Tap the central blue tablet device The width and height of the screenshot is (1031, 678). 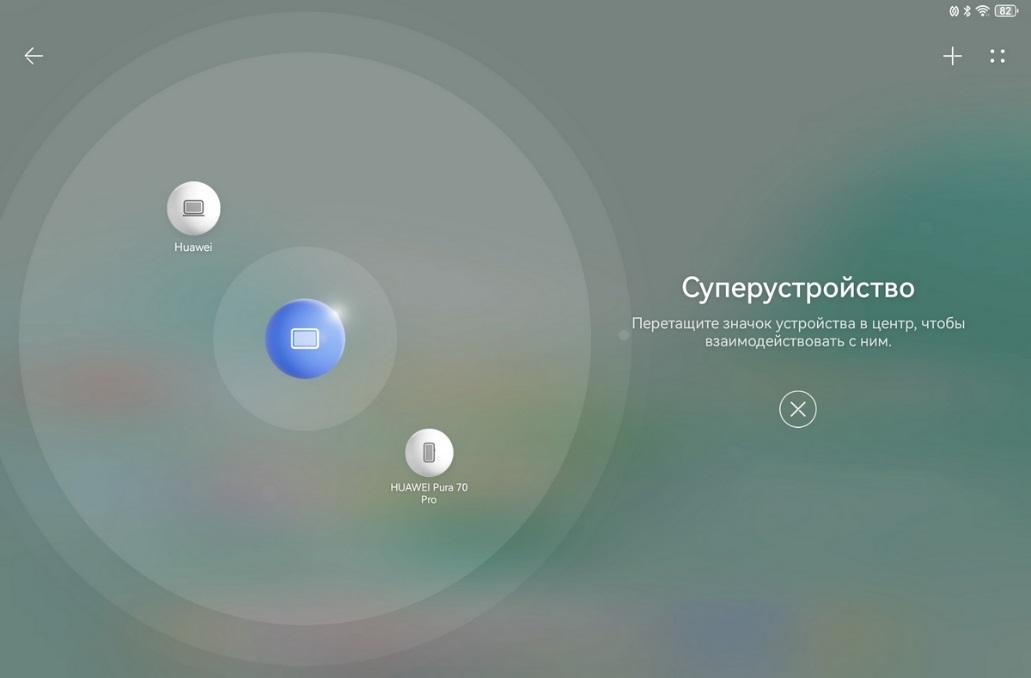coord(305,339)
